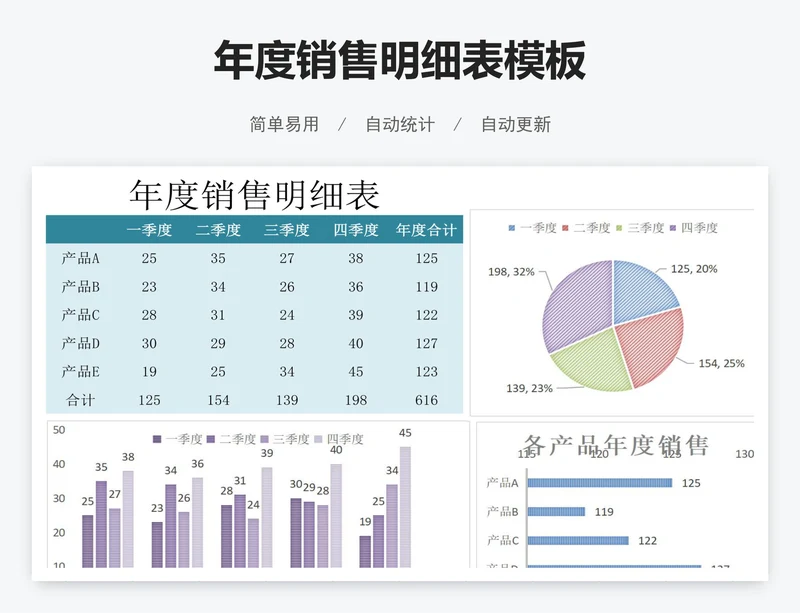Select the 二季度 table column header
This screenshot has width=800, height=613.
[x=218, y=230]
